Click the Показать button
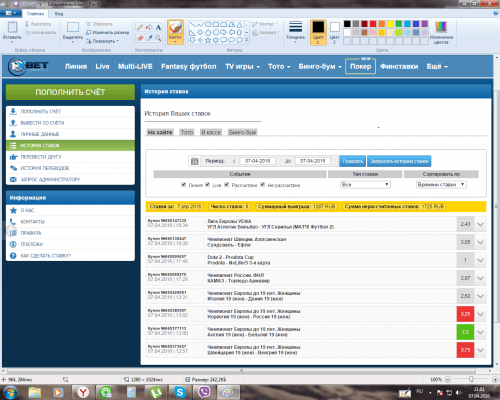Viewport: 500px width, 400px height. click(352, 161)
